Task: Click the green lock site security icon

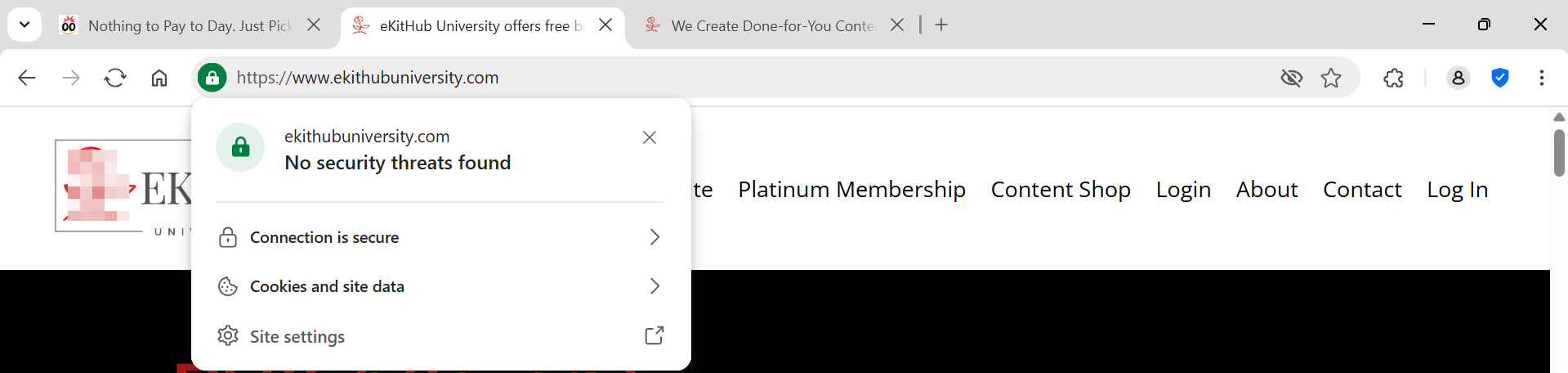Action: 212,78
